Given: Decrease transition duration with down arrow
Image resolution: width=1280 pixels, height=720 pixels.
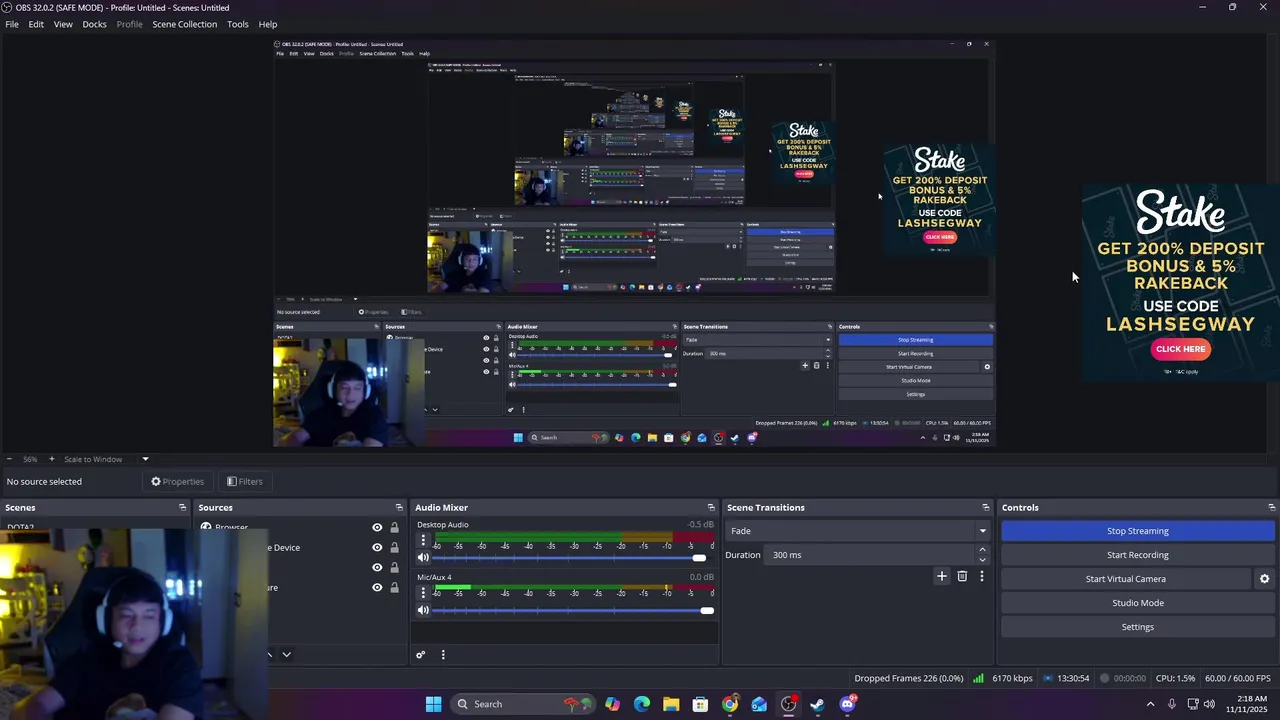Looking at the screenshot, I should [x=982, y=560].
